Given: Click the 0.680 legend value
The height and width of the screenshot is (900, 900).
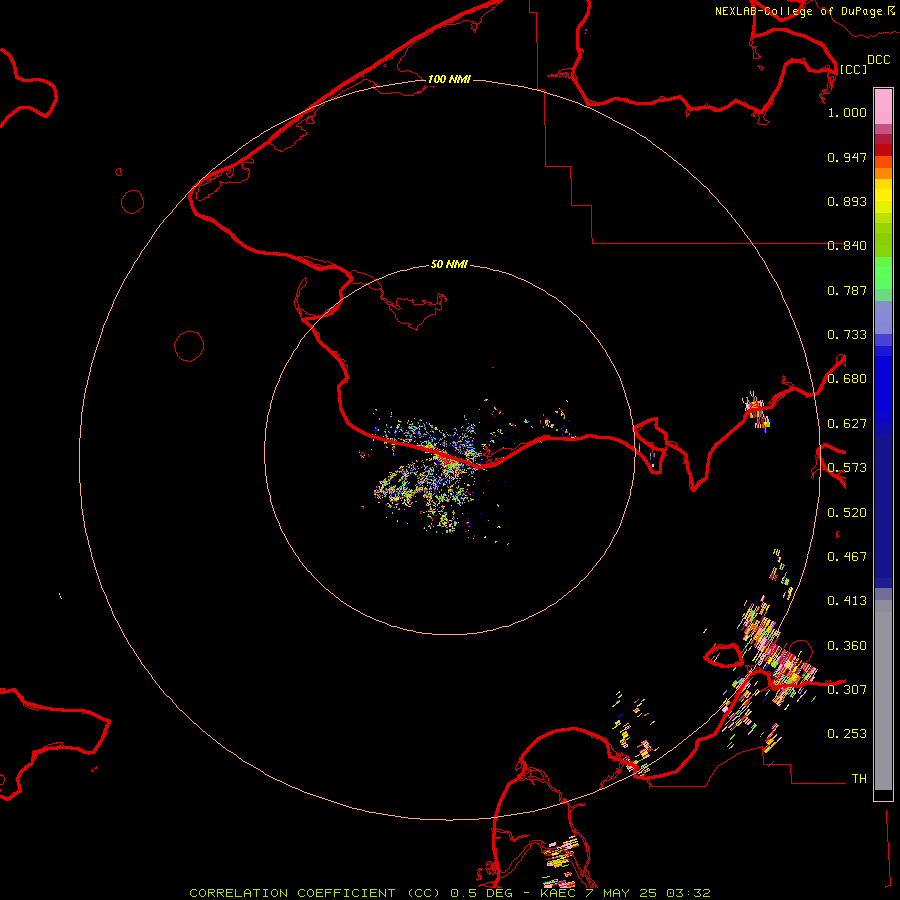Looking at the screenshot, I should coord(847,379).
